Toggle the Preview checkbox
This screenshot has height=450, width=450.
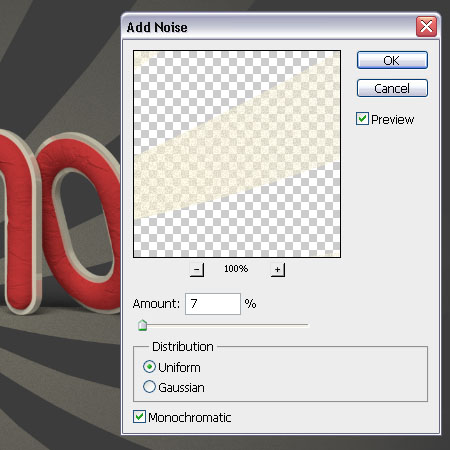click(x=362, y=119)
